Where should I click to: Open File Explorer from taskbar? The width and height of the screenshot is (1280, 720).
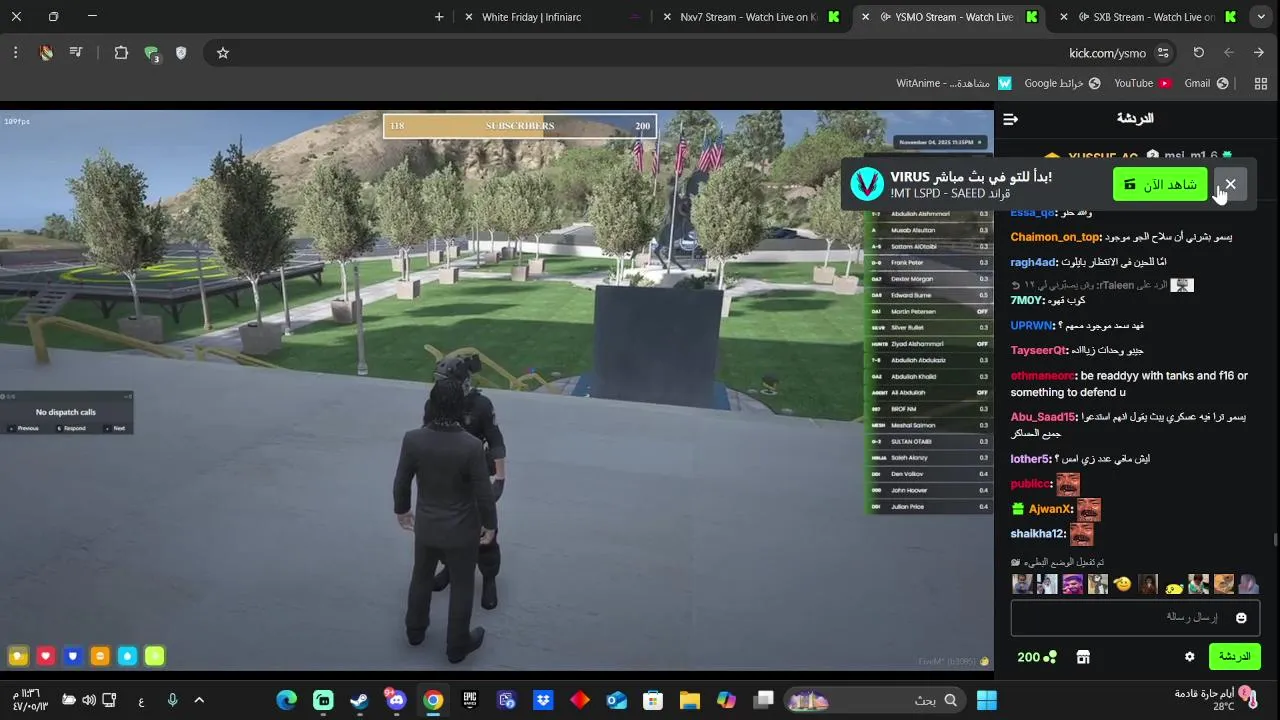point(689,700)
